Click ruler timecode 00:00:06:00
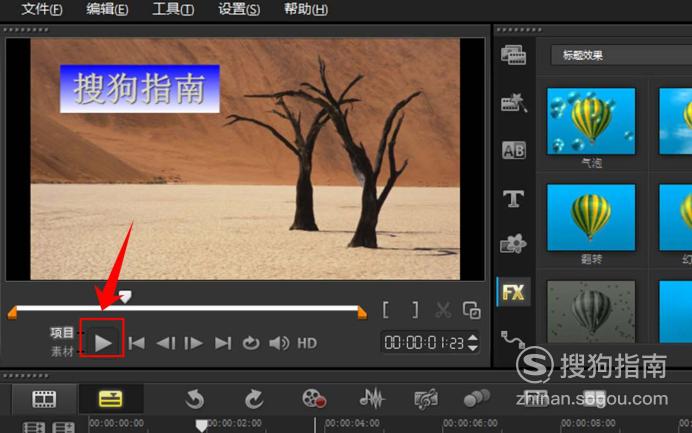The image size is (692, 433). tap(470, 423)
